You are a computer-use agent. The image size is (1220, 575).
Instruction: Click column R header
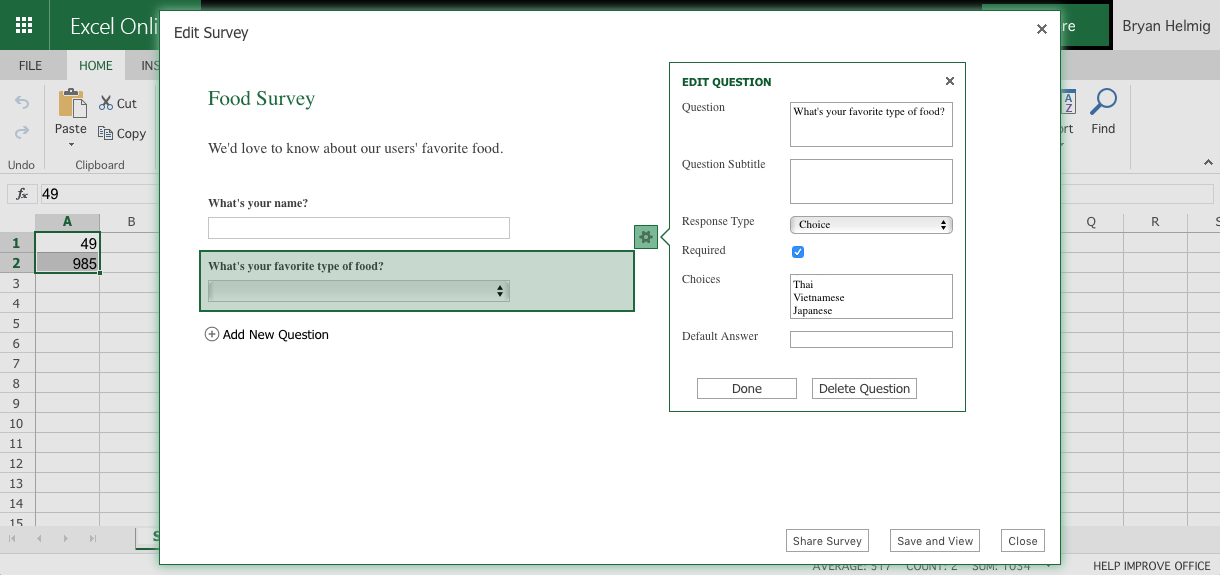(x=1155, y=222)
